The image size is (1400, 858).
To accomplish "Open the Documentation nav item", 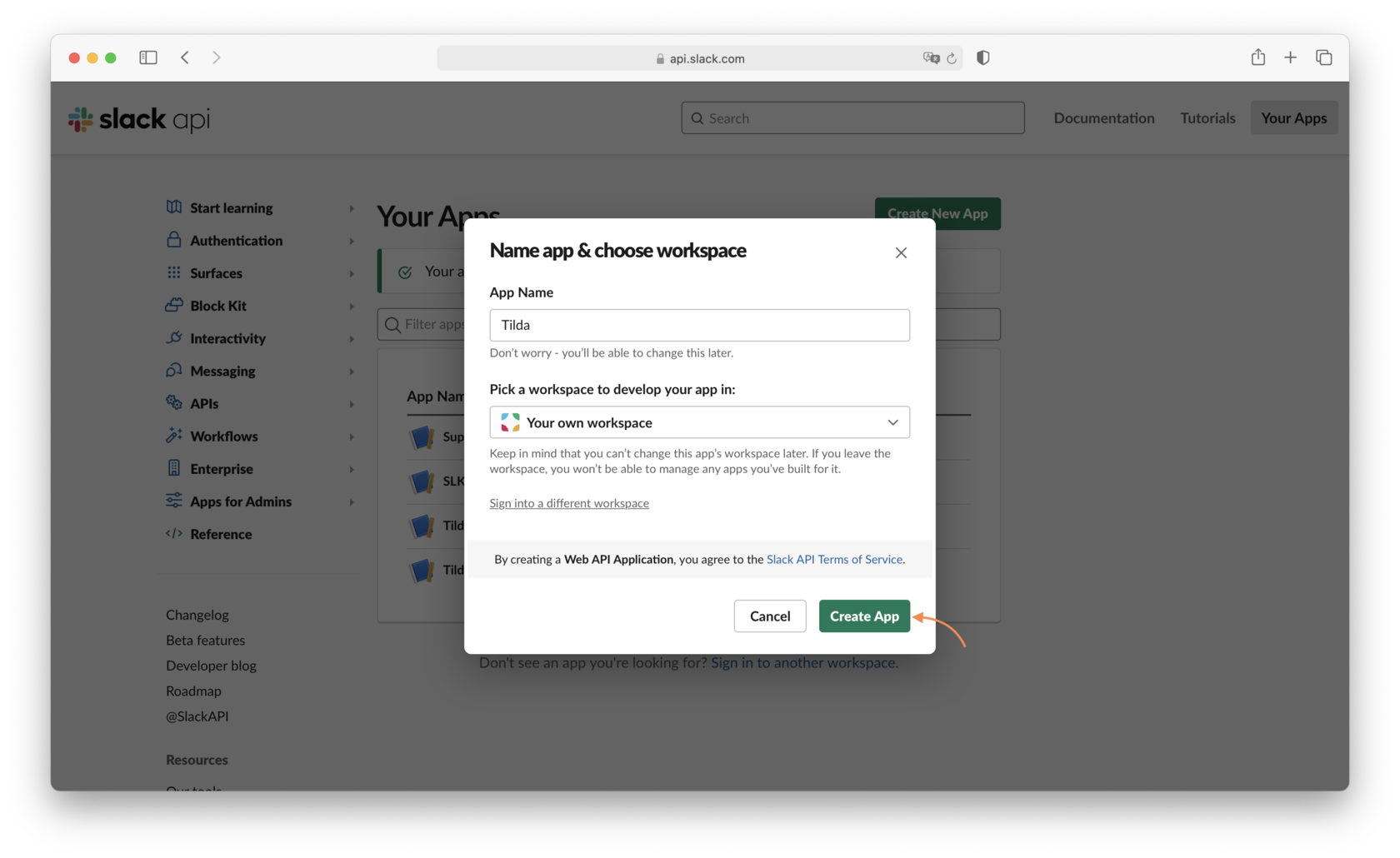I will coord(1104,118).
